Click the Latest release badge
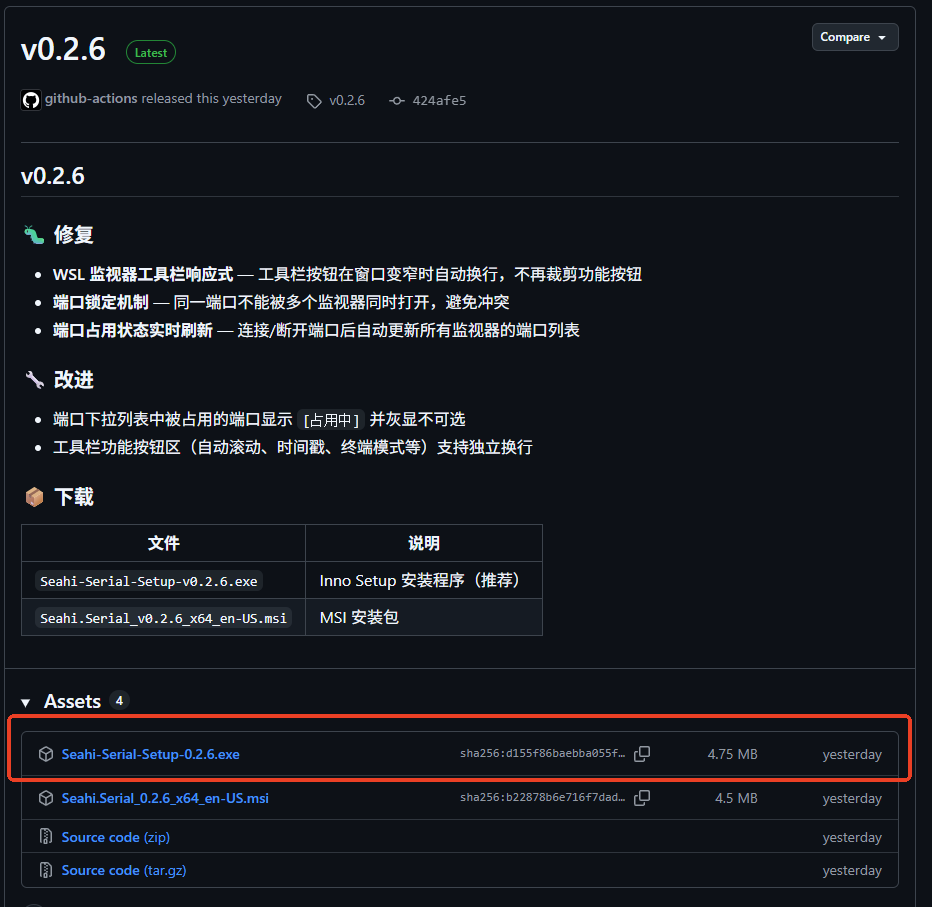 [x=150, y=52]
